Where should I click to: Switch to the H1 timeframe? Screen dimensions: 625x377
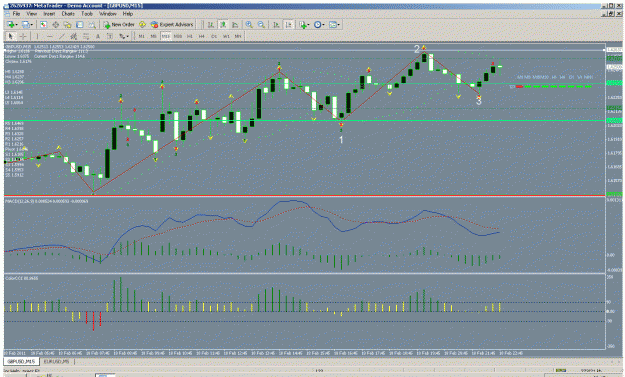pos(190,36)
